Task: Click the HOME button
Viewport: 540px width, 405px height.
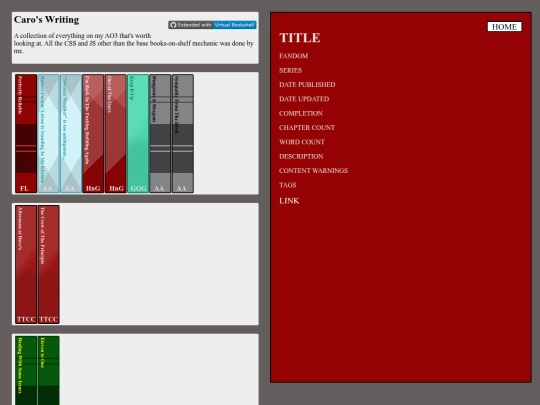Action: pyautogui.click(x=504, y=27)
